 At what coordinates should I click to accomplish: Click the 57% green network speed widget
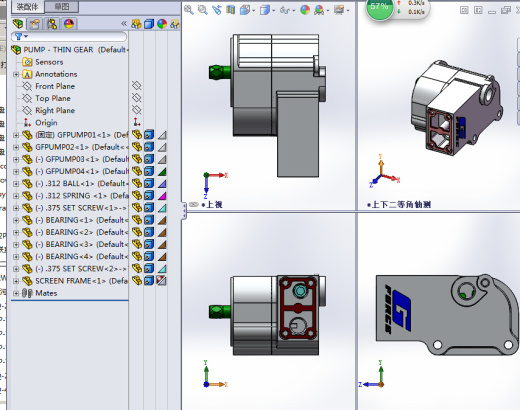379,8
